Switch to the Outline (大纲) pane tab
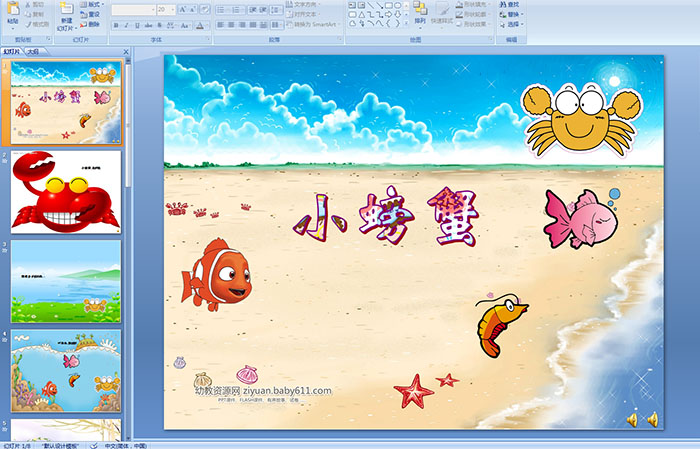Viewport: 700px width, 449px height. (34, 52)
